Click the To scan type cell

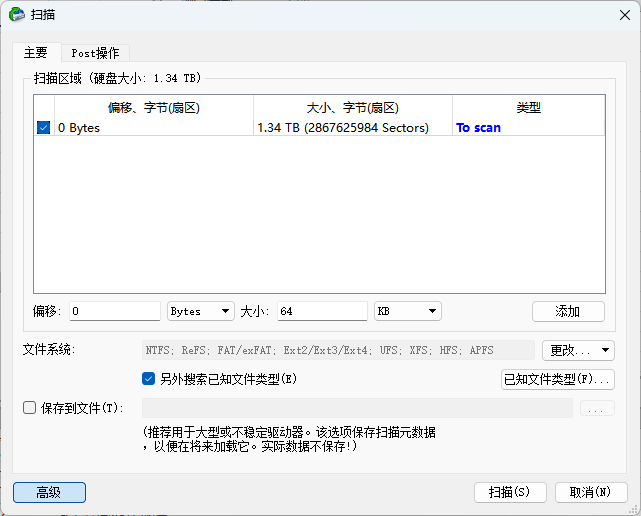coord(529,128)
